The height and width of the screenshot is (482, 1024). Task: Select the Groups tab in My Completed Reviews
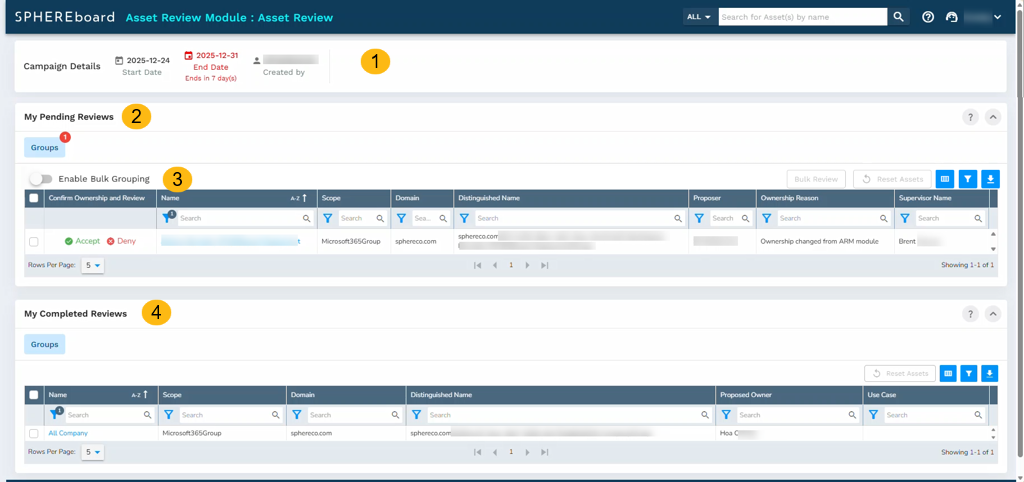click(45, 344)
